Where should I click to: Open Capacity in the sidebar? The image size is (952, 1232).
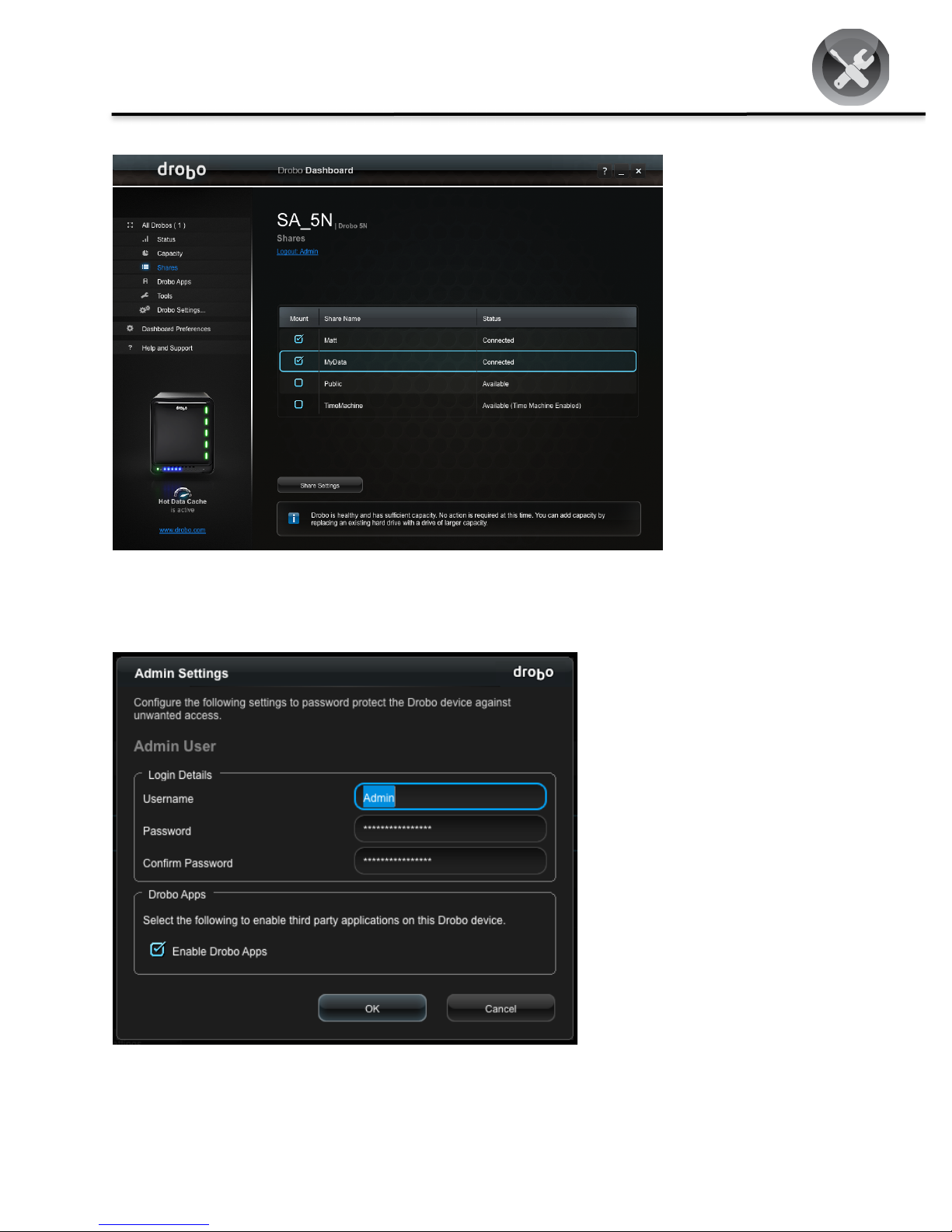(169, 253)
